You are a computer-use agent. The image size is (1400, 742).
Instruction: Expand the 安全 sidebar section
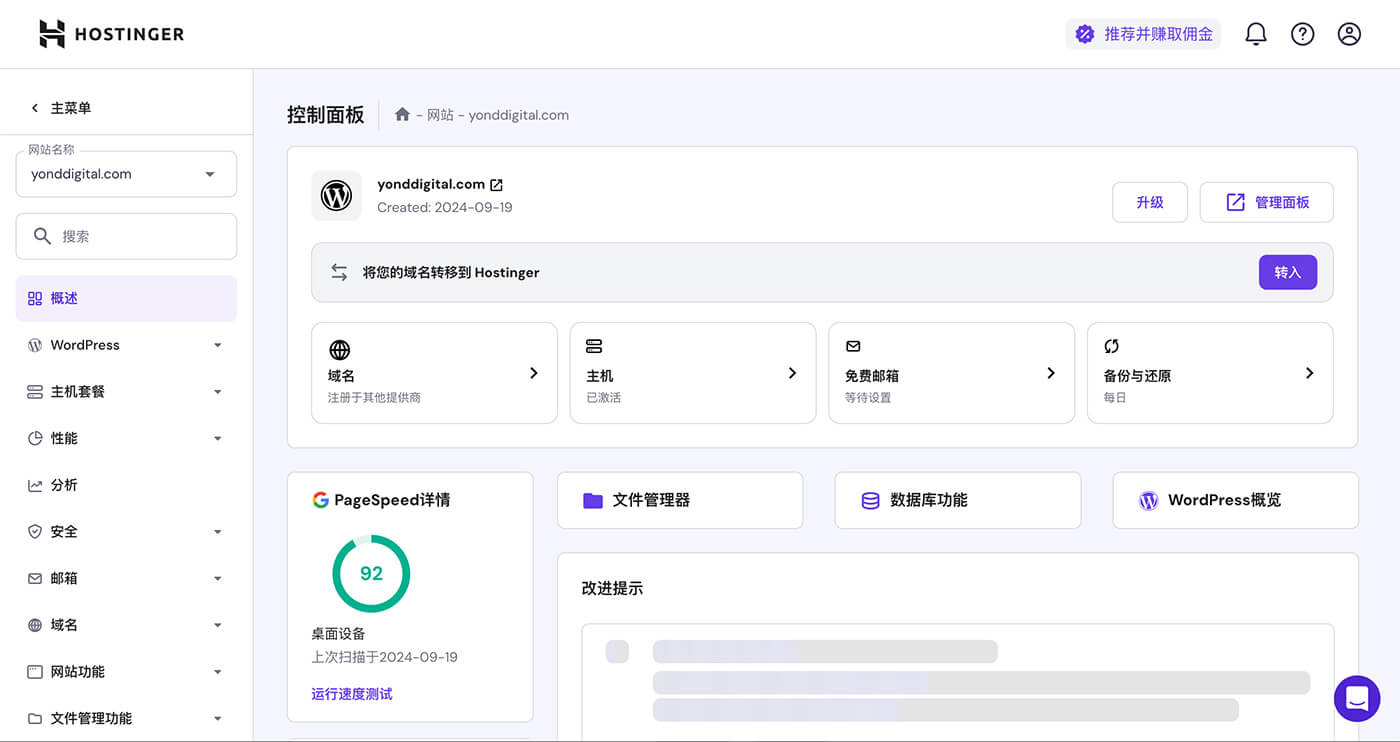pyautogui.click(x=217, y=532)
